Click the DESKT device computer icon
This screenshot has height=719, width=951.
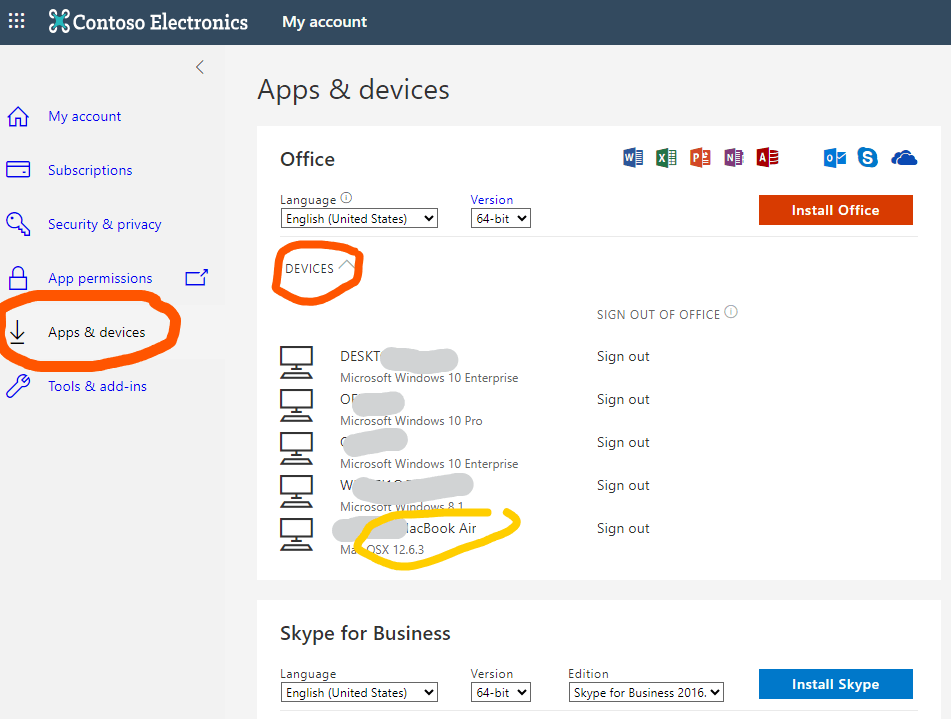coord(296,362)
